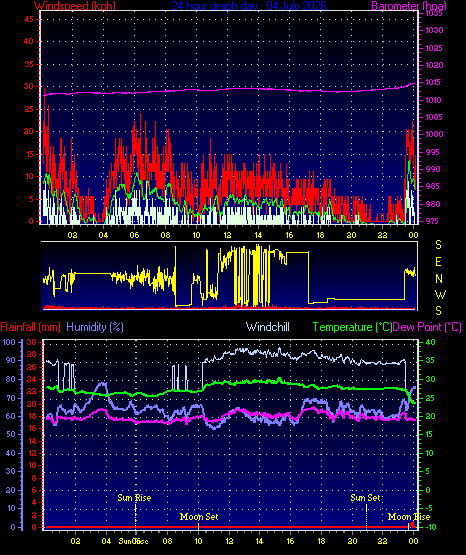Screen dimensions: 466x555
Task: Select the Windchill legend label
Action: coord(267,327)
